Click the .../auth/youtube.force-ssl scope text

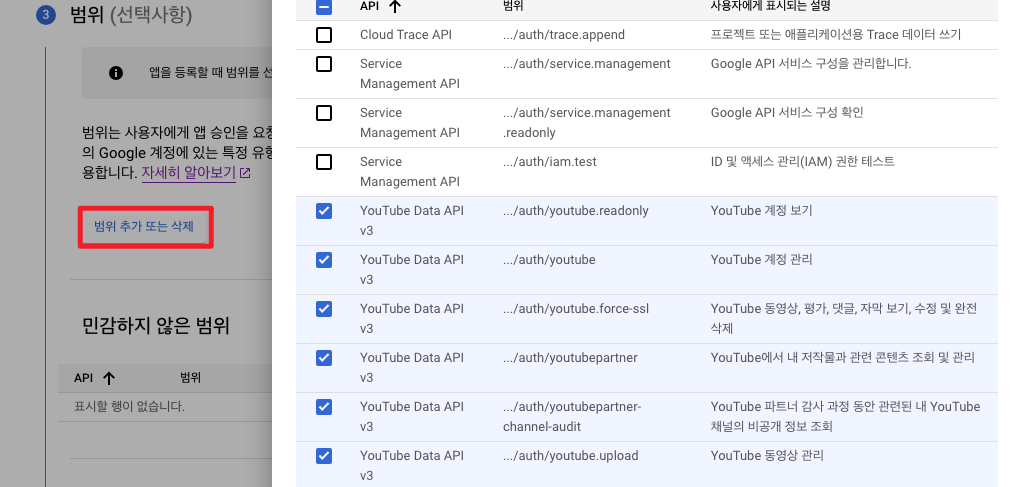pyautogui.click(x=576, y=309)
